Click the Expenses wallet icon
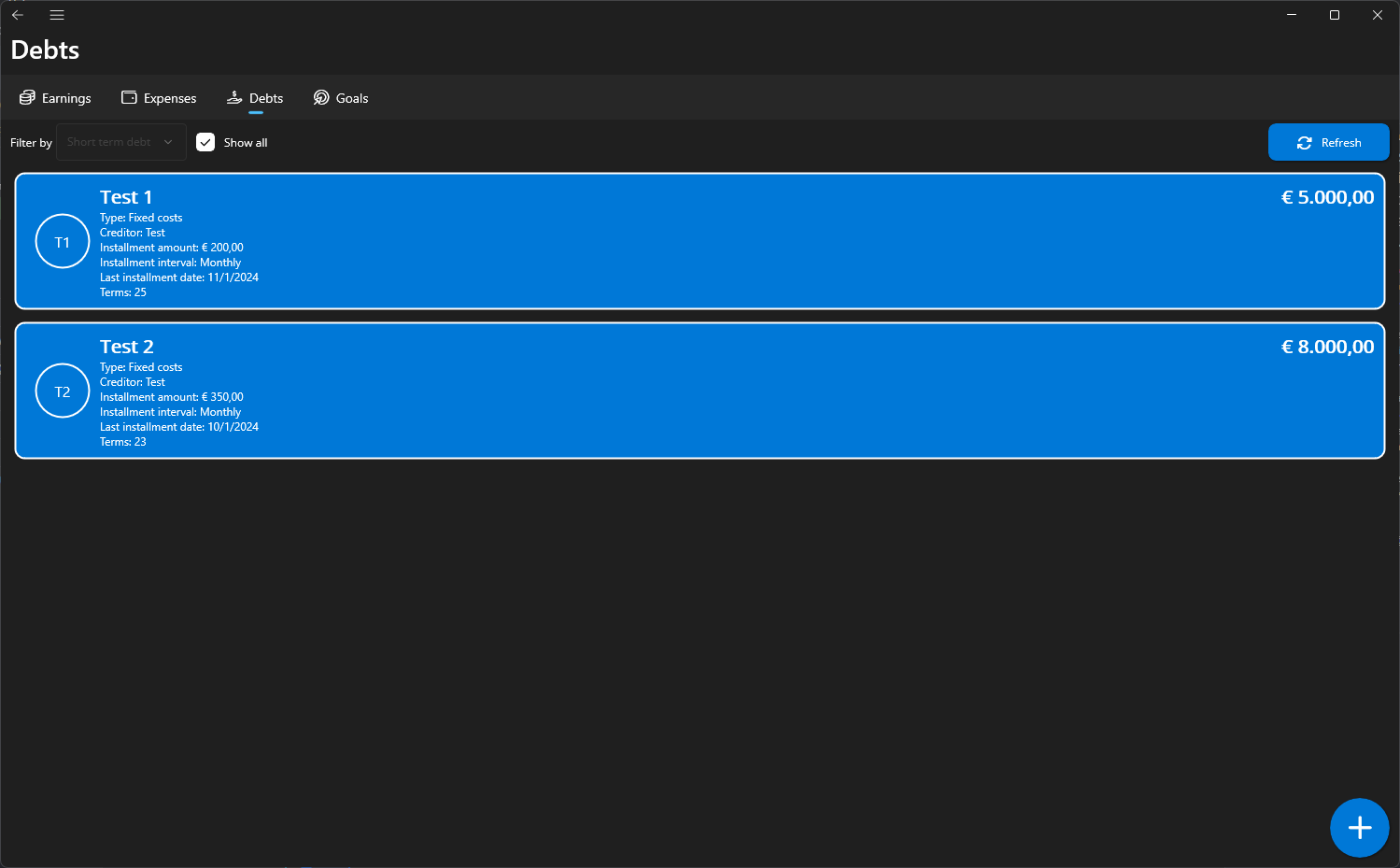 pyautogui.click(x=129, y=97)
